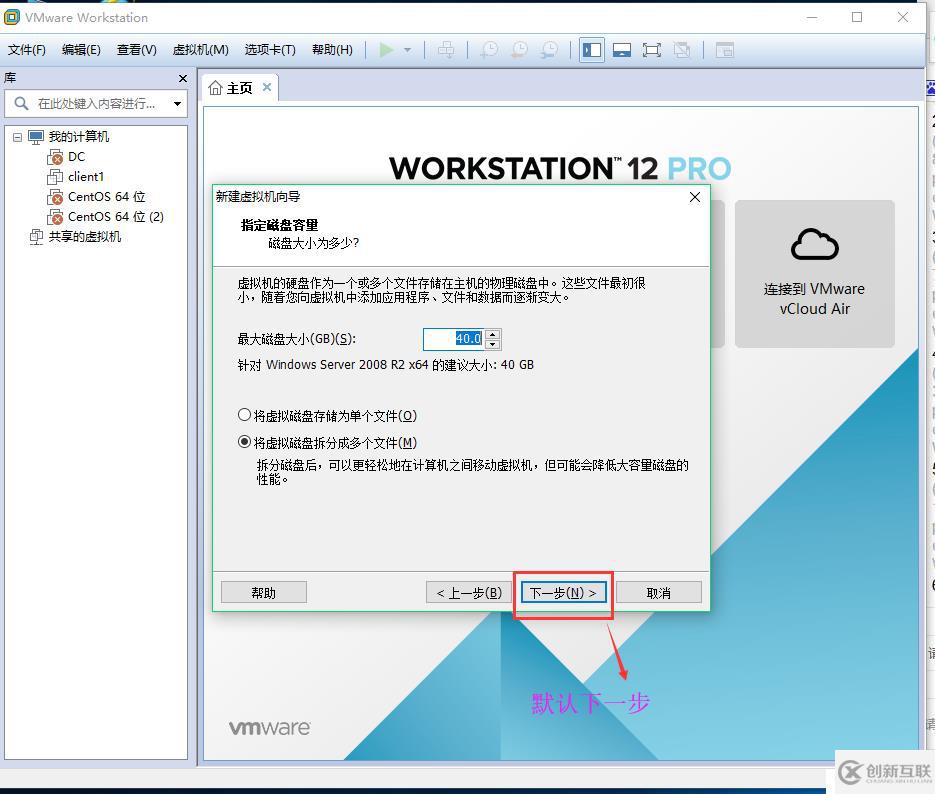Click the magnifier icon in library search
This screenshot has height=794, width=935.
point(21,104)
